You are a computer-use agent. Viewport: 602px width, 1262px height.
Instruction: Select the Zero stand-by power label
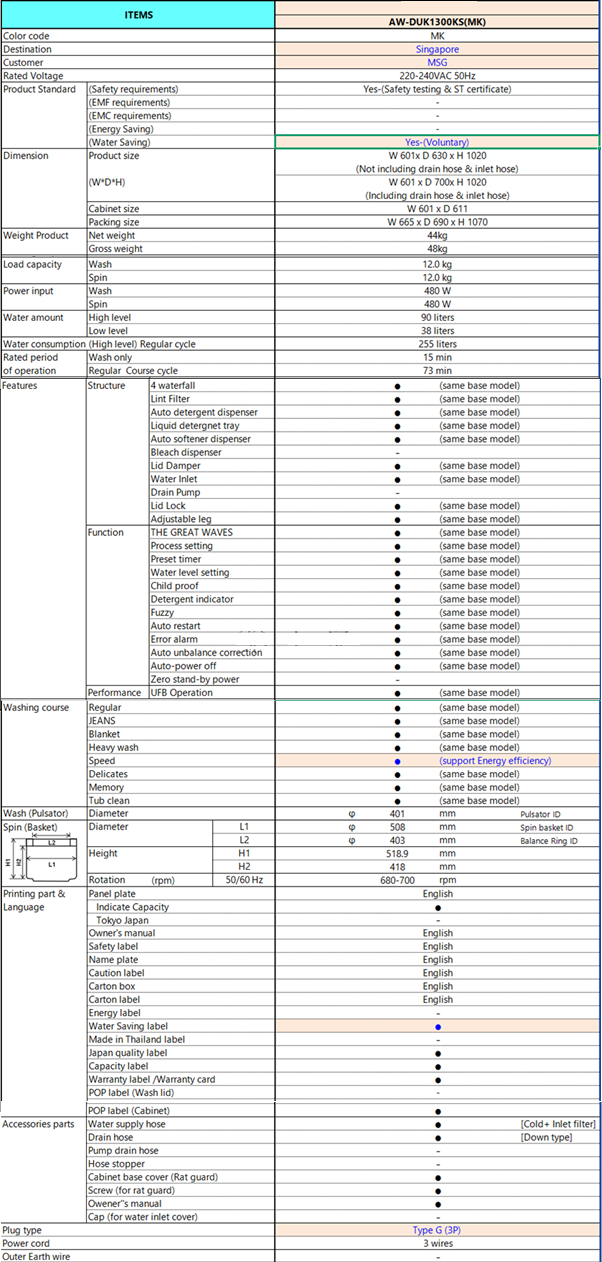(x=196, y=679)
